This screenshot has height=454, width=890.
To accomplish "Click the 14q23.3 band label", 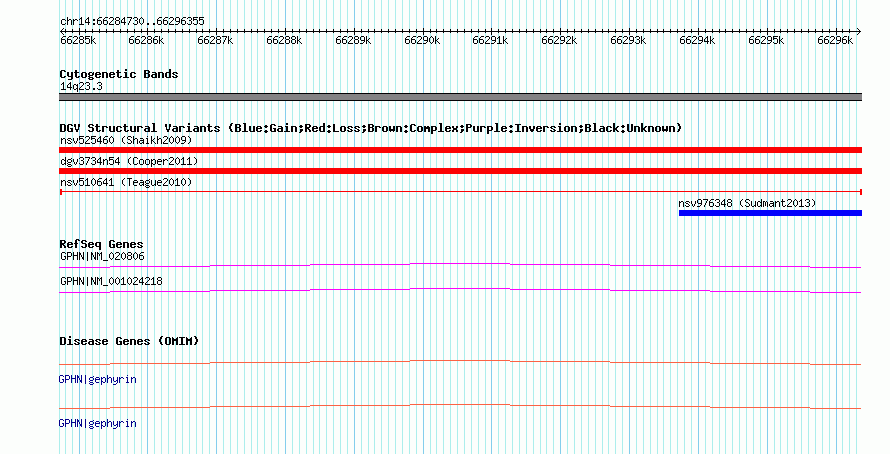I will pyautogui.click(x=81, y=86).
